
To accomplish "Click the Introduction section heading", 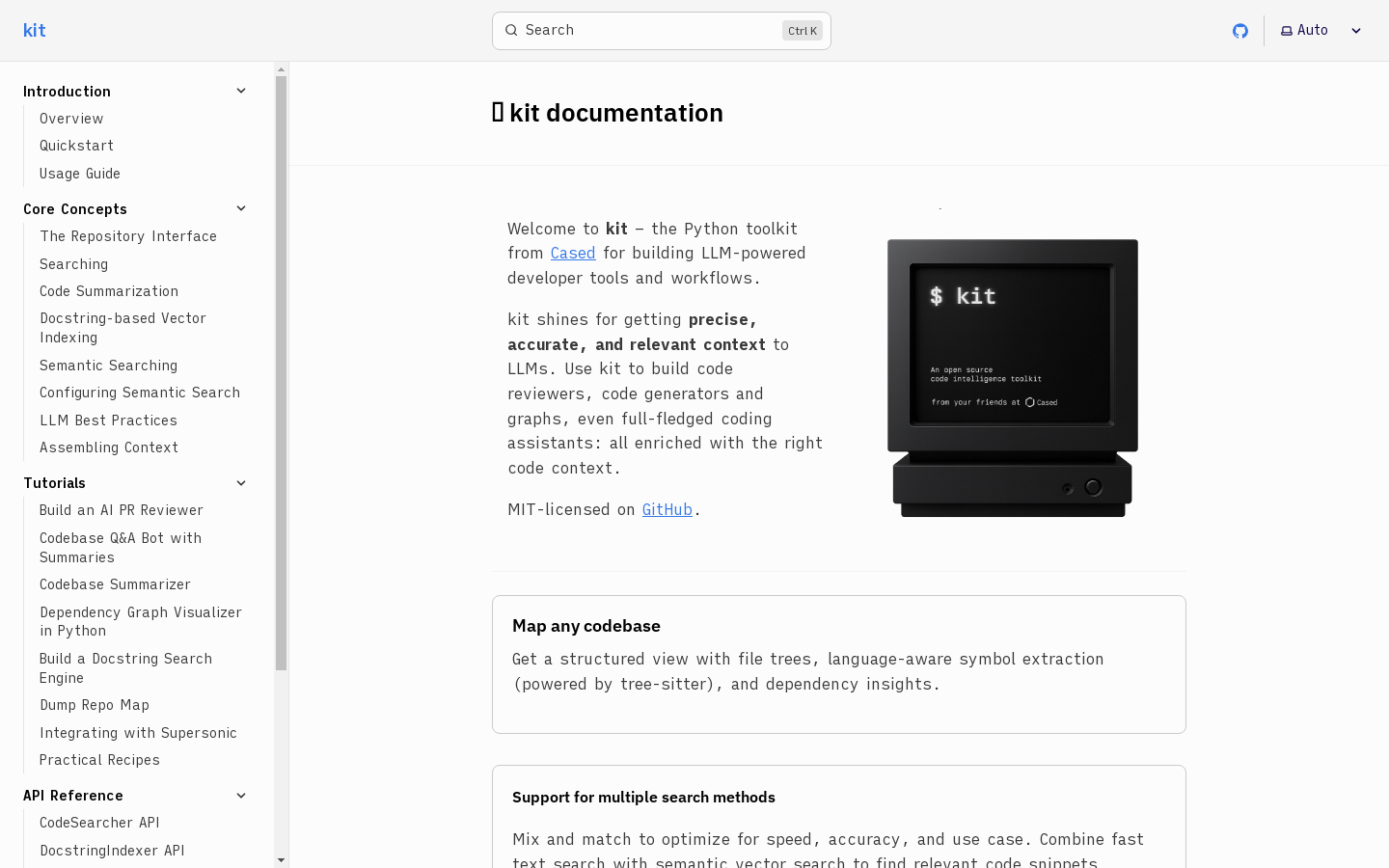I will [67, 92].
